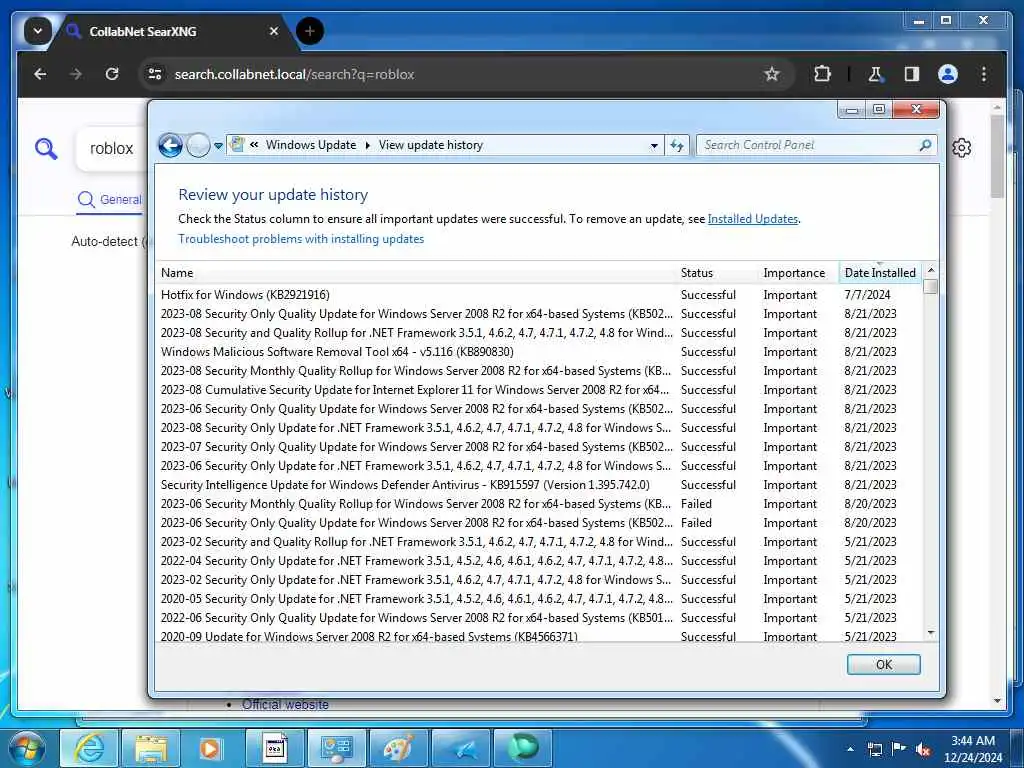Click the Action Center flag tray icon

click(x=899, y=749)
